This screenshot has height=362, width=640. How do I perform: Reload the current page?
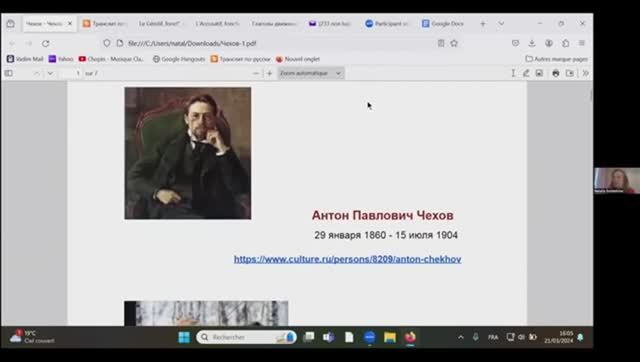tap(46, 43)
